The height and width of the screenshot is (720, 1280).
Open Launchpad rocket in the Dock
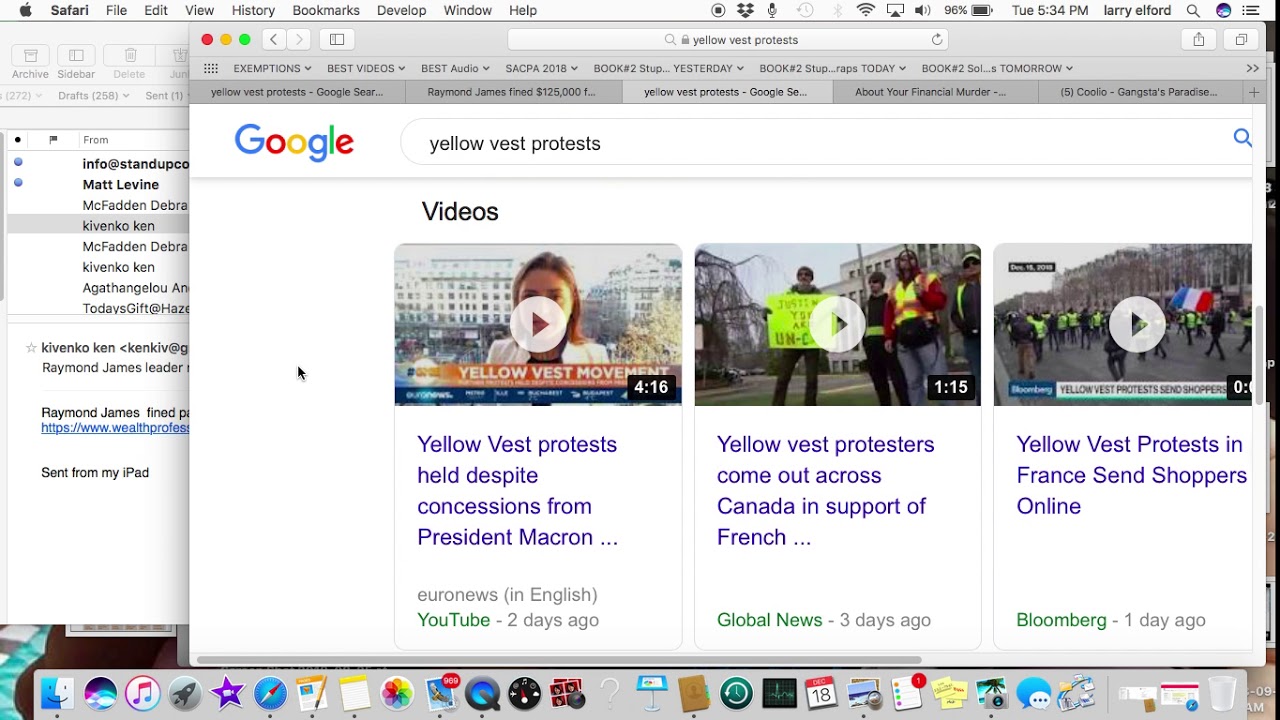pyautogui.click(x=185, y=693)
